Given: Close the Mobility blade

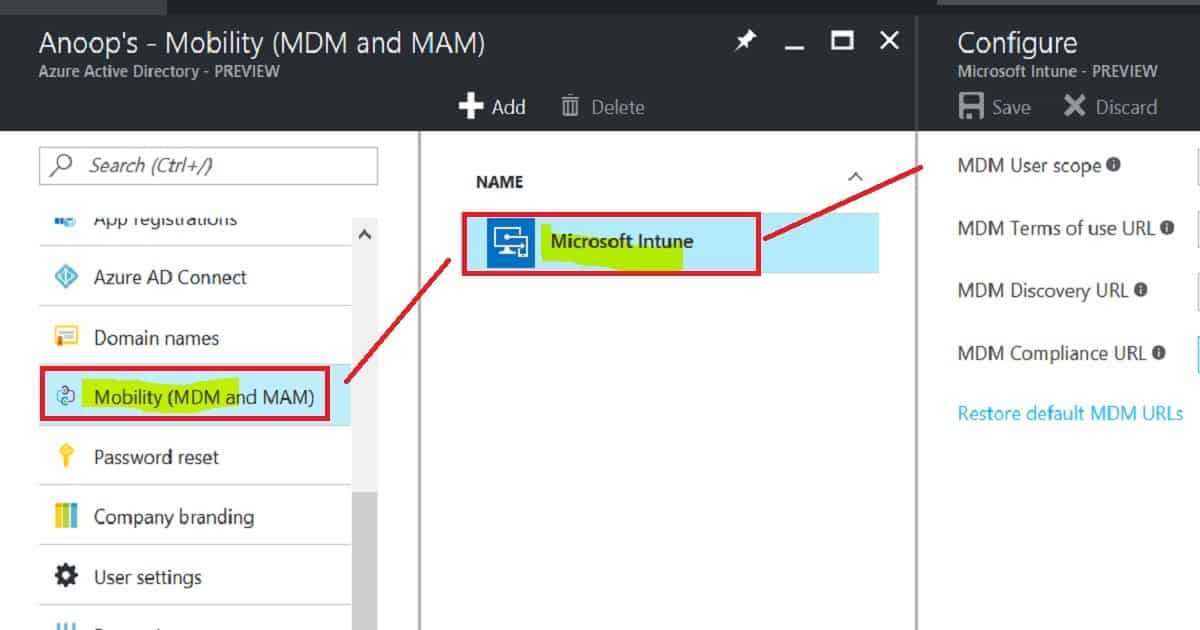Looking at the screenshot, I should 889,41.
